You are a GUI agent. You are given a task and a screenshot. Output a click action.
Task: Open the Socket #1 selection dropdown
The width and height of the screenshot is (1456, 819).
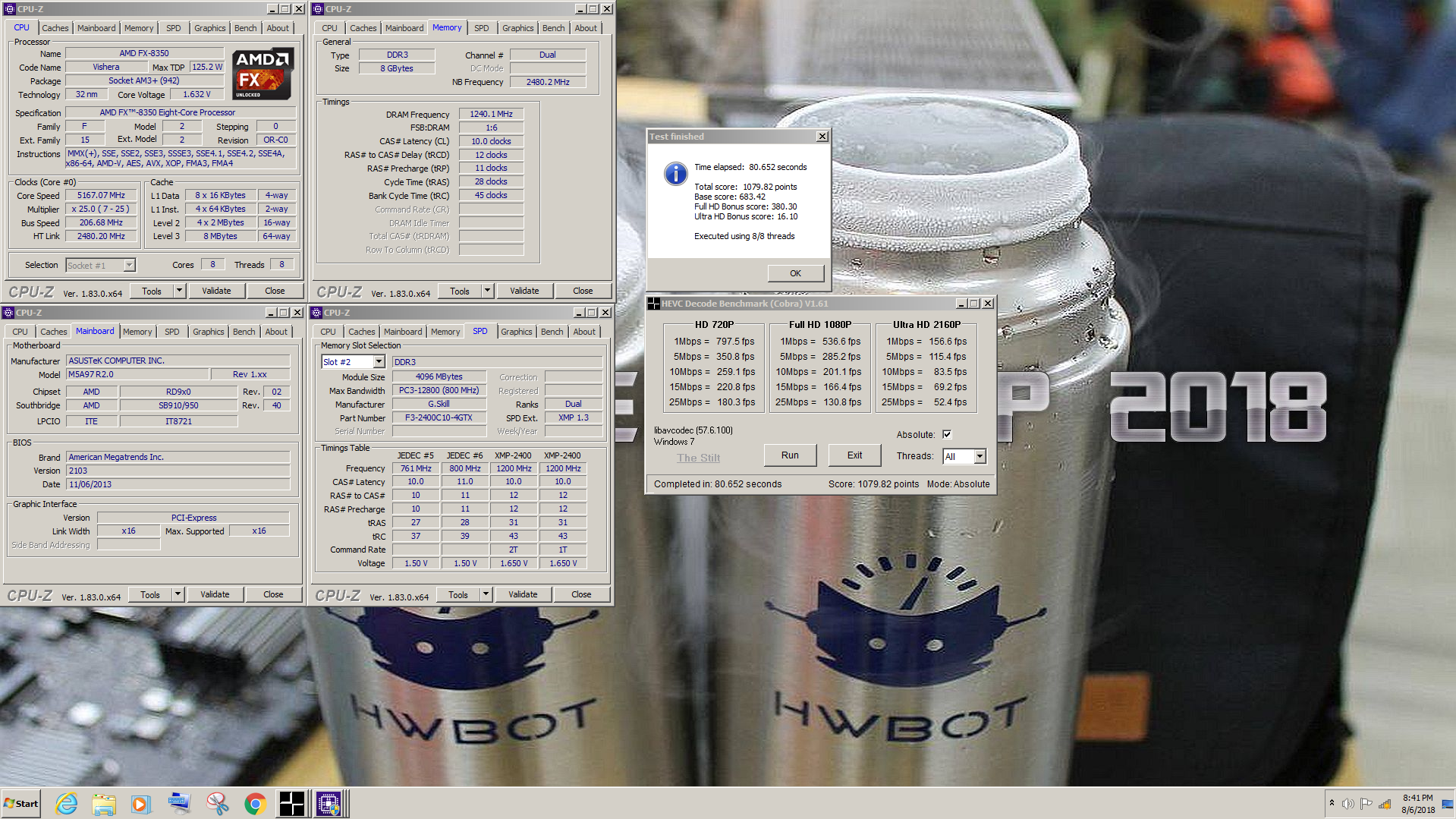[129, 265]
